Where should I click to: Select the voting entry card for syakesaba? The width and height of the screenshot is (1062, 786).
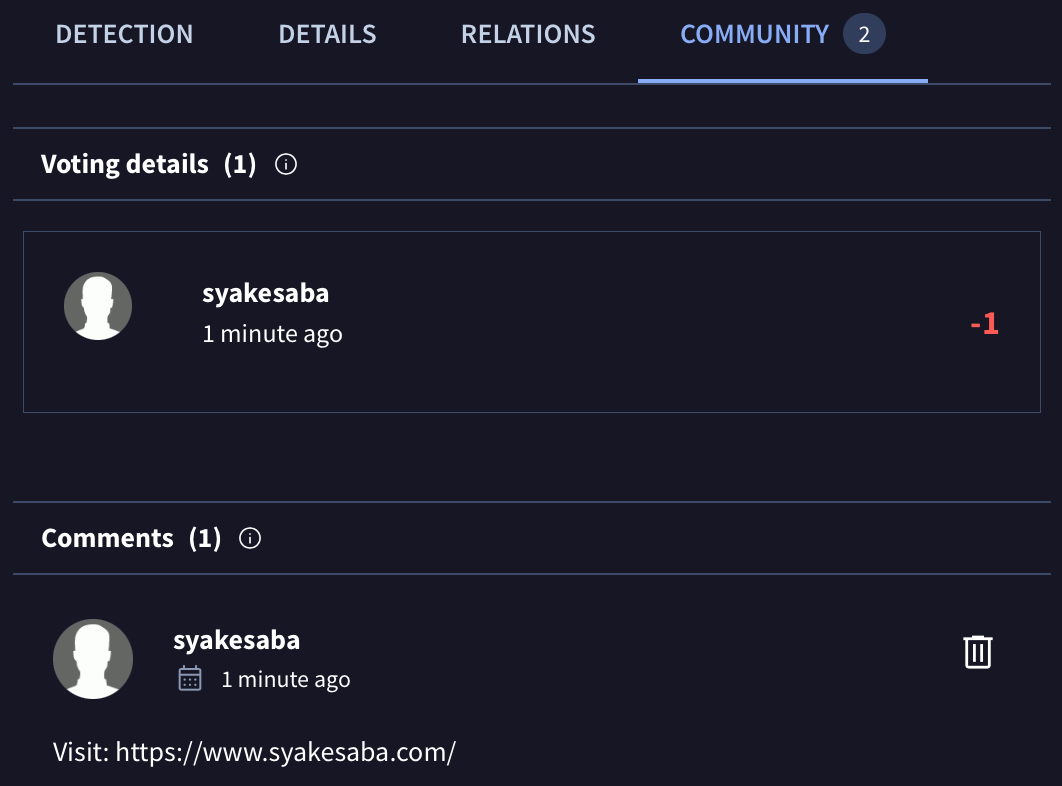point(531,322)
